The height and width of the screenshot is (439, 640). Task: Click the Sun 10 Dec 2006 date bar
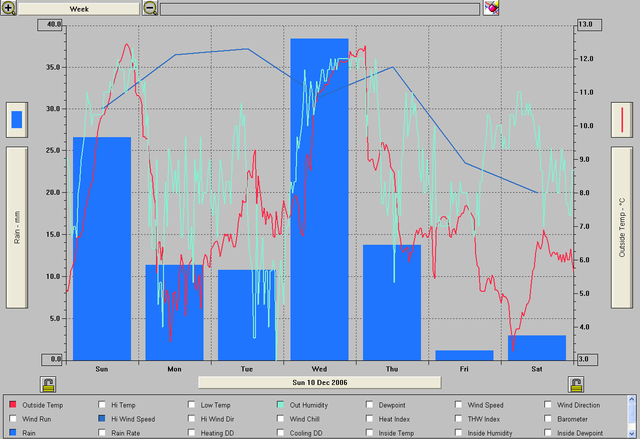pos(319,382)
